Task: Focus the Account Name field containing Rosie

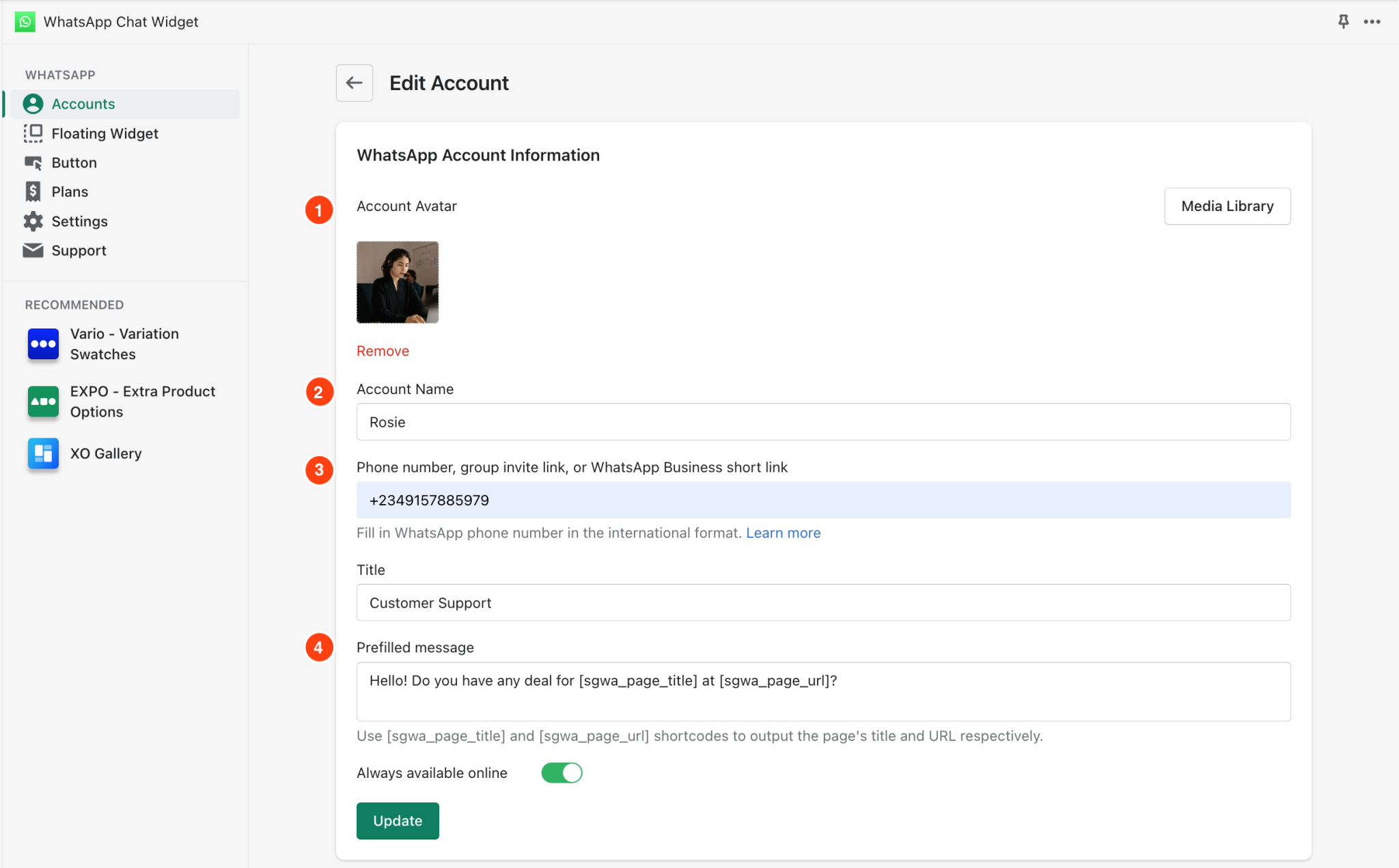Action: pos(823,422)
